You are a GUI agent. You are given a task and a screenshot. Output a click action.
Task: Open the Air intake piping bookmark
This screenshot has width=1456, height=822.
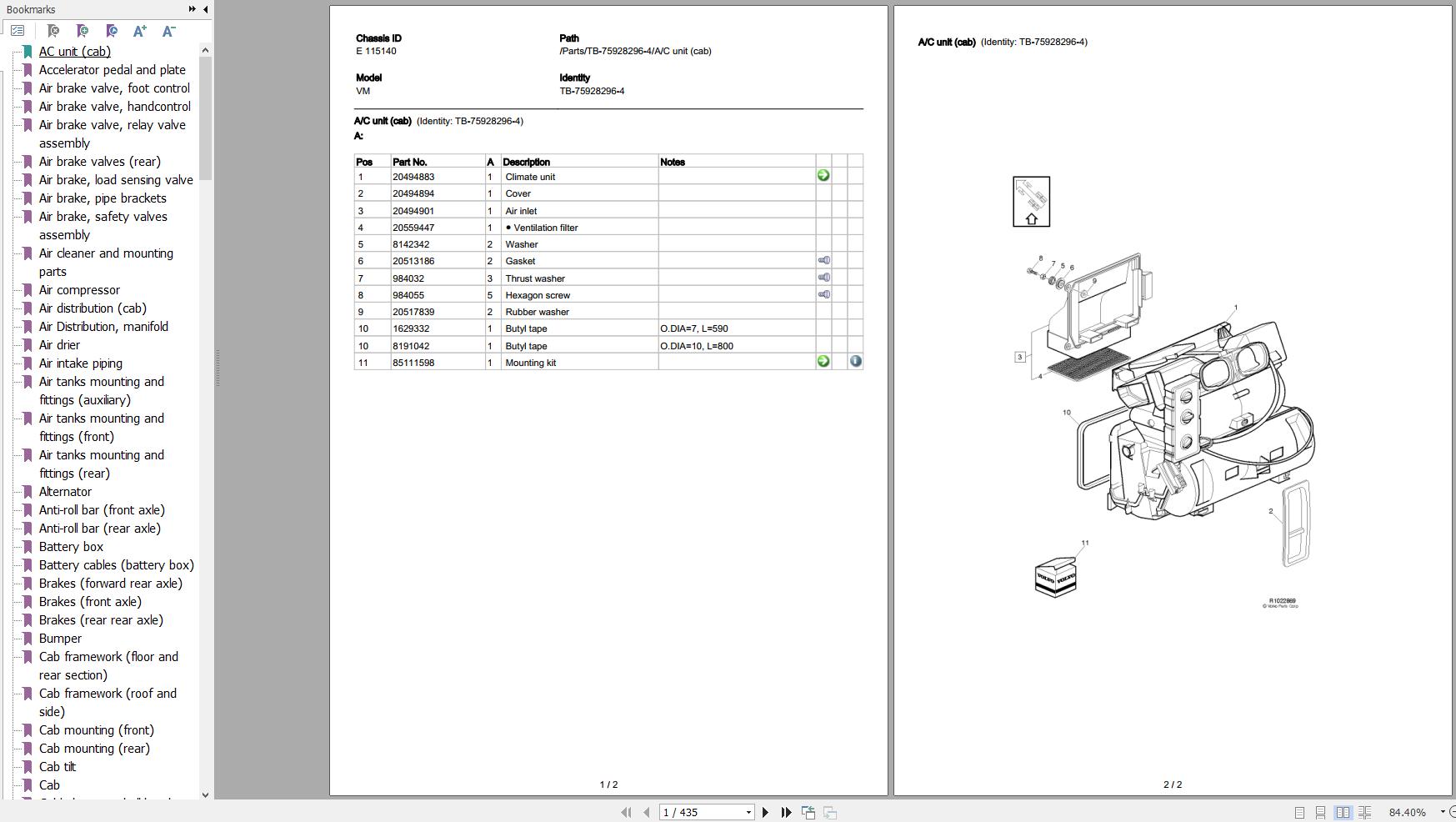[x=81, y=363]
